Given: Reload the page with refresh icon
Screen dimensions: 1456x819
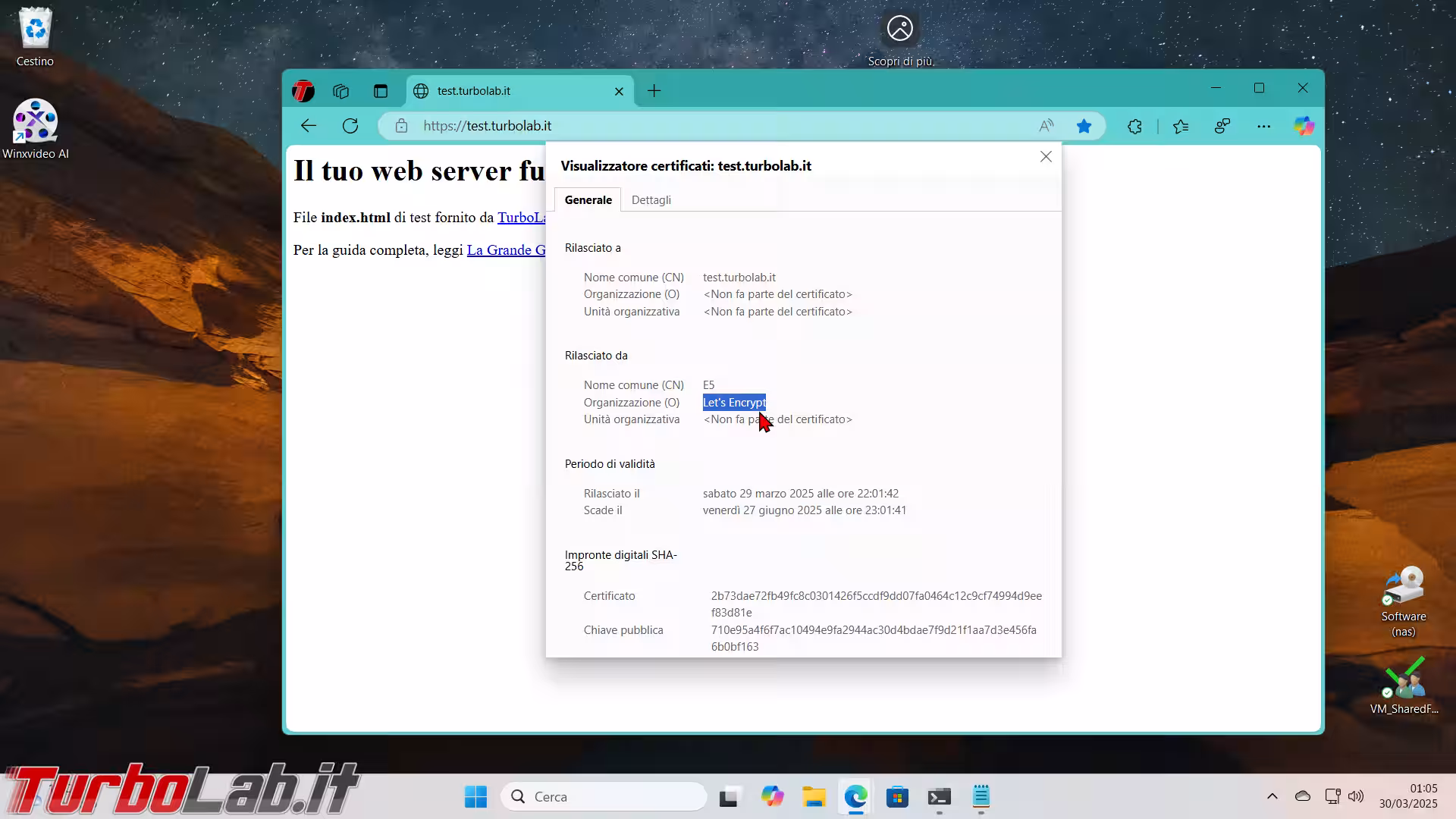Looking at the screenshot, I should tap(350, 126).
